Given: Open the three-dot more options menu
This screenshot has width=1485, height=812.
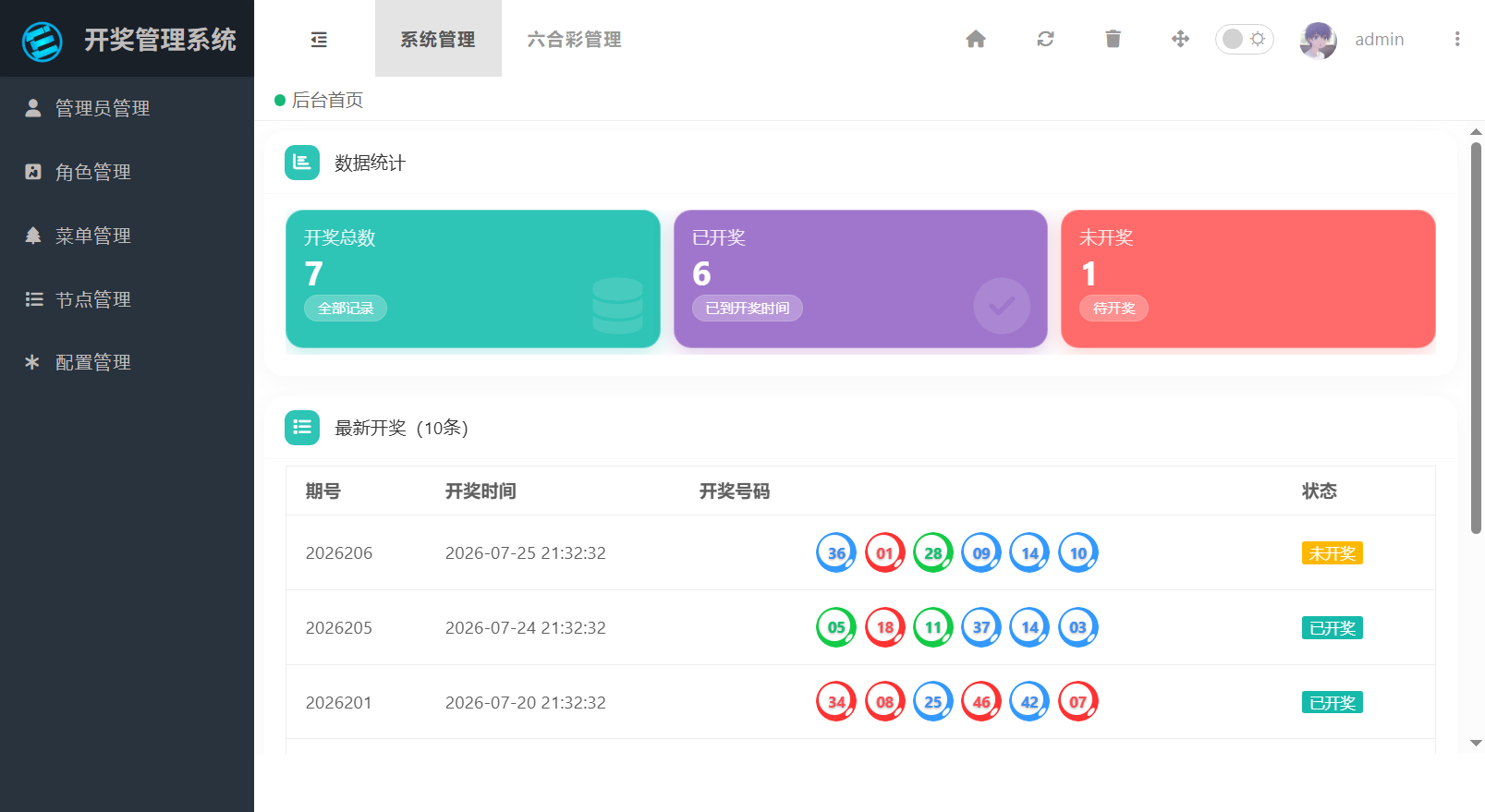Looking at the screenshot, I should point(1457,39).
